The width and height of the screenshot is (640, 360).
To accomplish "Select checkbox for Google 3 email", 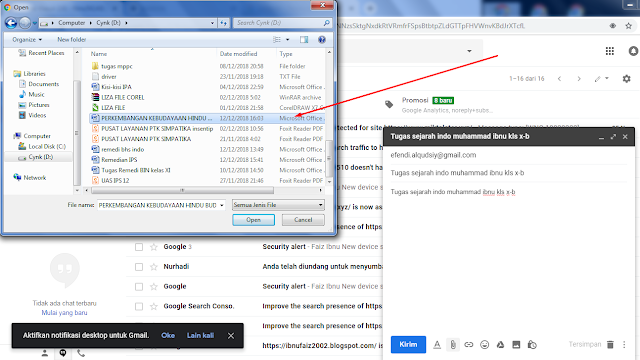I will click(x=139, y=247).
